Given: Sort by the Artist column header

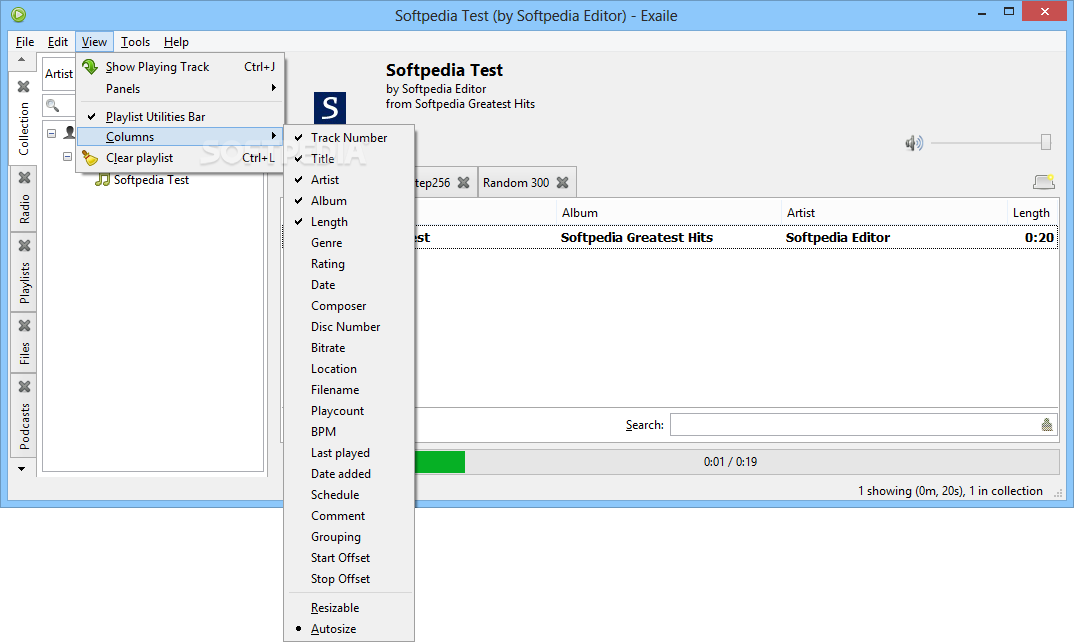Looking at the screenshot, I should (894, 213).
